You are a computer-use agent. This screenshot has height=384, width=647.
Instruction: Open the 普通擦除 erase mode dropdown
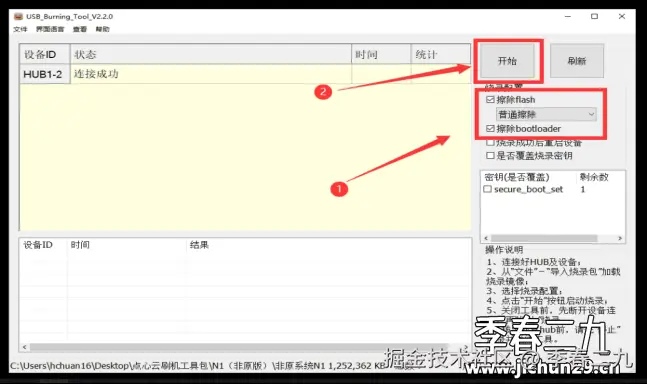(x=546, y=114)
